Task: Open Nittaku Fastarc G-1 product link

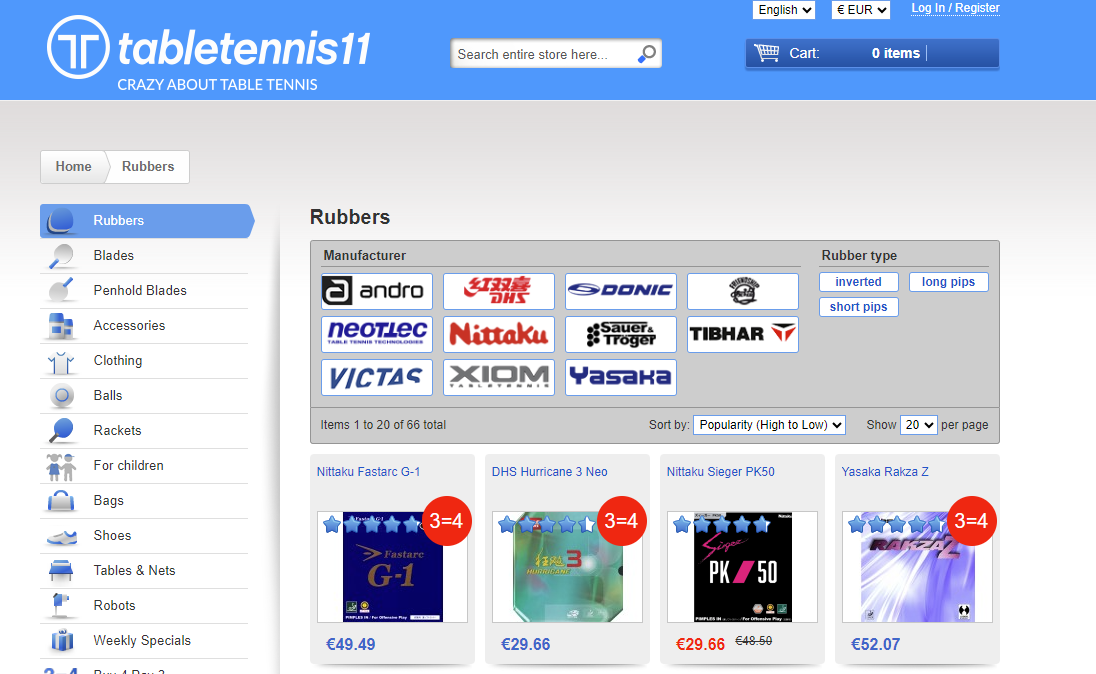Action: tap(368, 472)
